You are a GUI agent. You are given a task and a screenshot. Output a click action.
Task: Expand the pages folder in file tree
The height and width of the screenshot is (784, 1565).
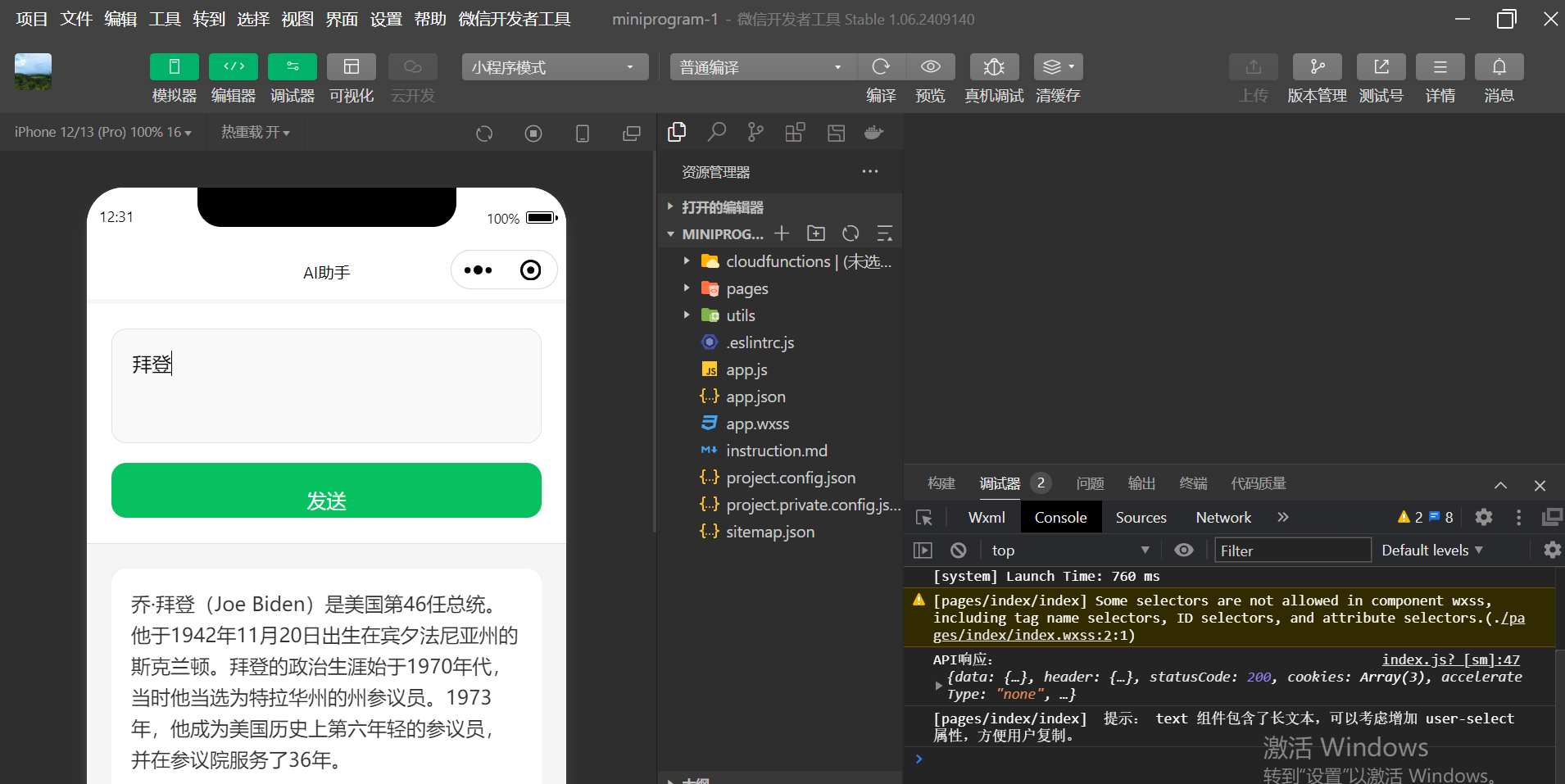click(746, 288)
